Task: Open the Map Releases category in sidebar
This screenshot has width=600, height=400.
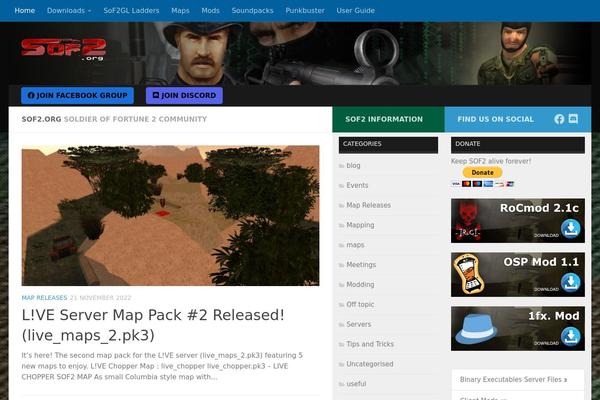Action: 368,206
